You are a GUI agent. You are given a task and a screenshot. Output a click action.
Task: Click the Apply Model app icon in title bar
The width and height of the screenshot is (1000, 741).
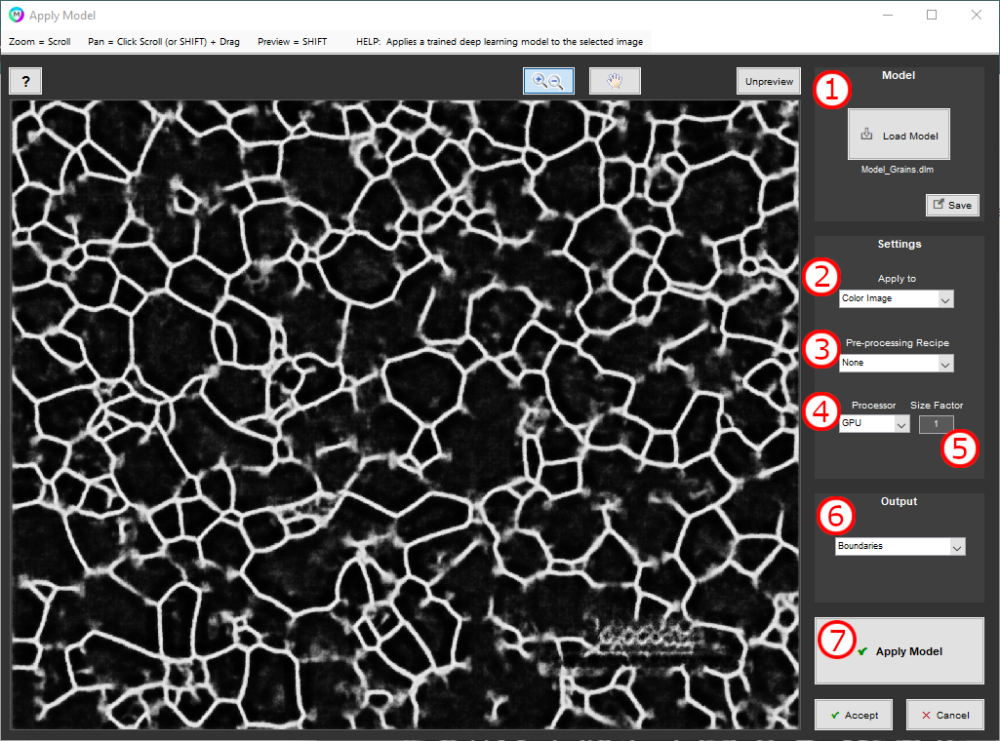click(16, 15)
